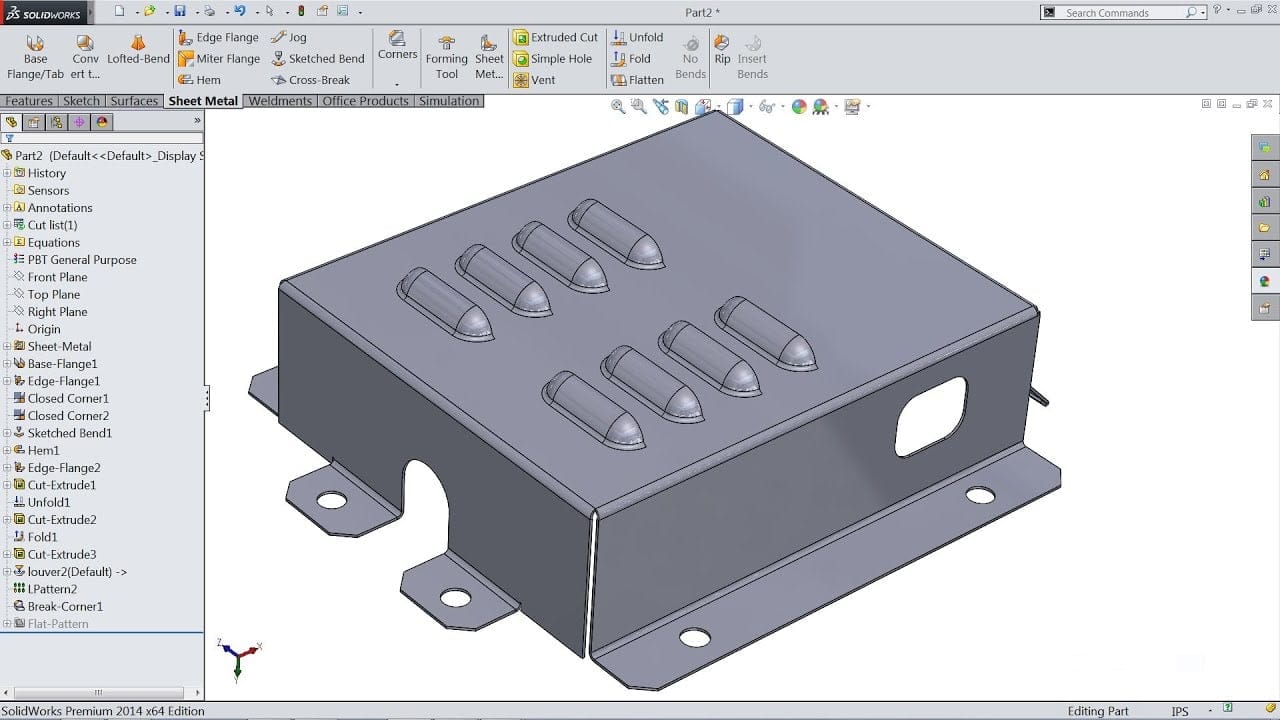Insert a Vent feature

[x=534, y=80]
